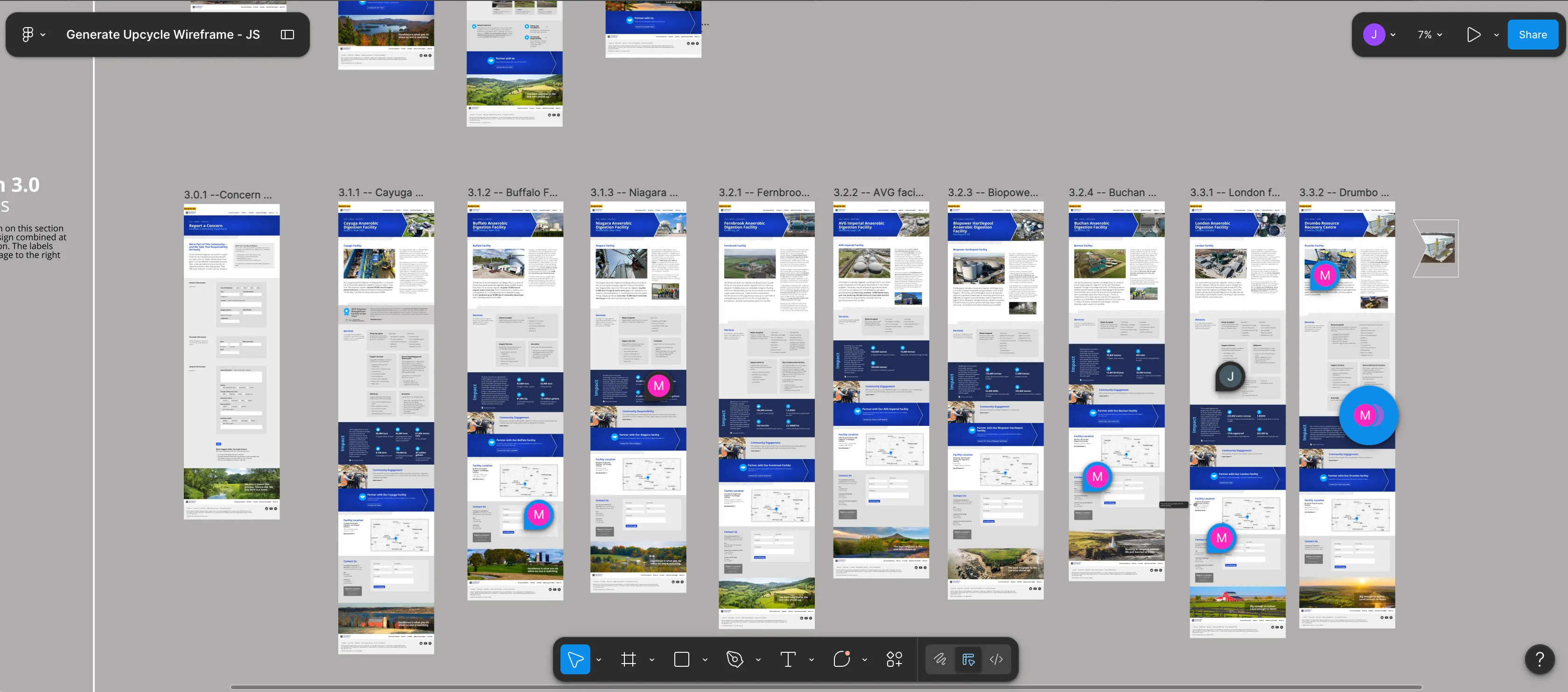Select the Pen tool
Viewport: 1568px width, 692px height.
pos(735,659)
